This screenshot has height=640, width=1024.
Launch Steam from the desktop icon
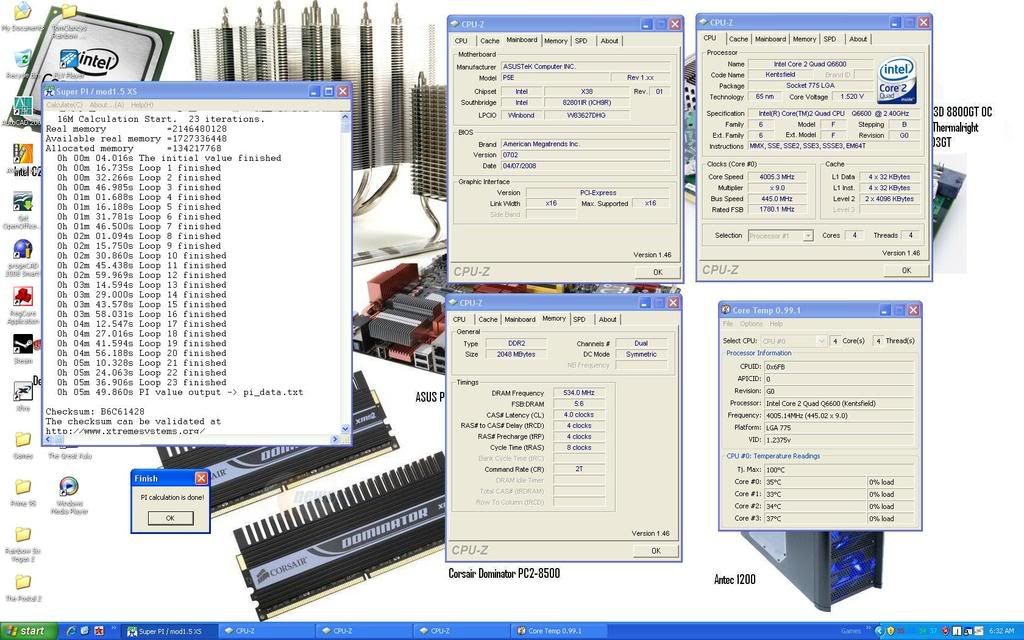click(x=22, y=344)
